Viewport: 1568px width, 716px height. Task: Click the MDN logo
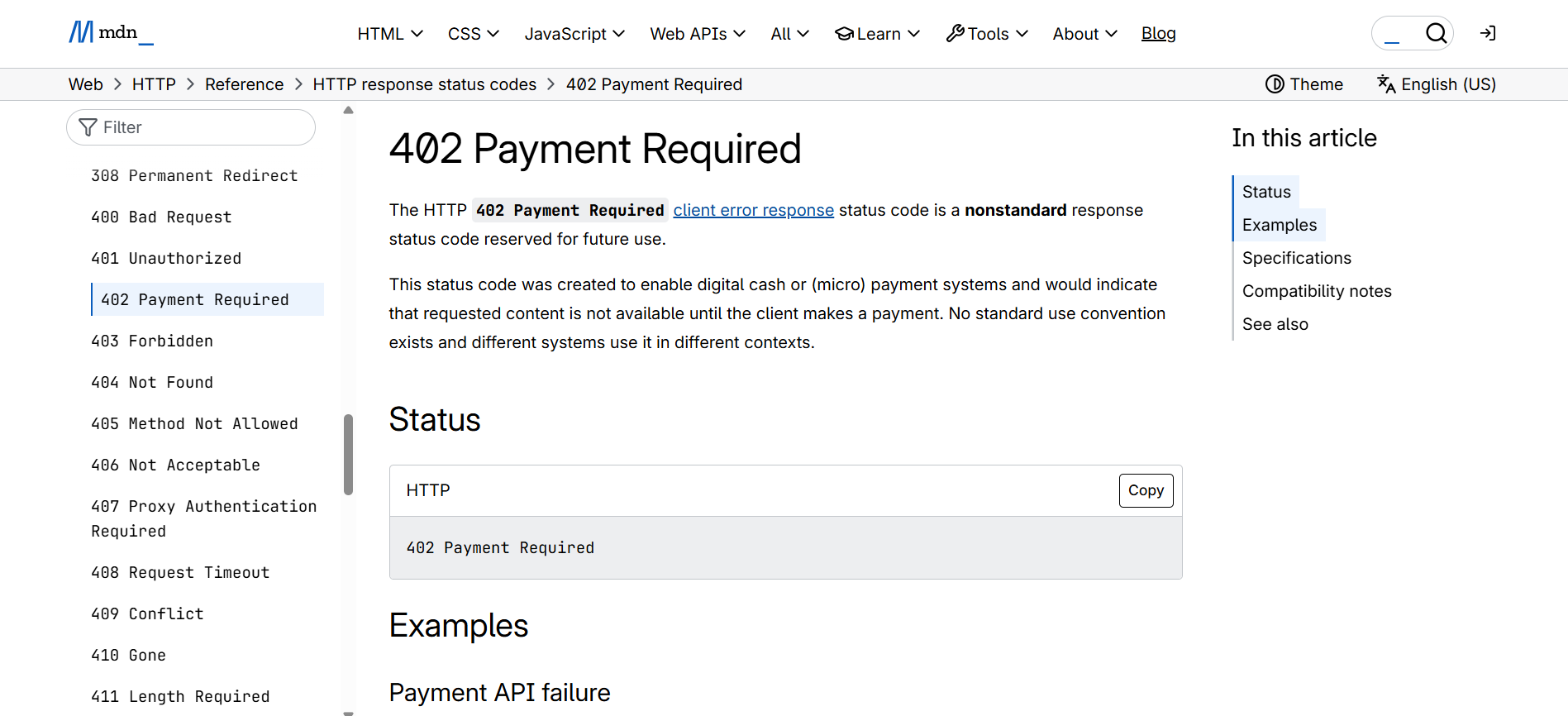[111, 33]
